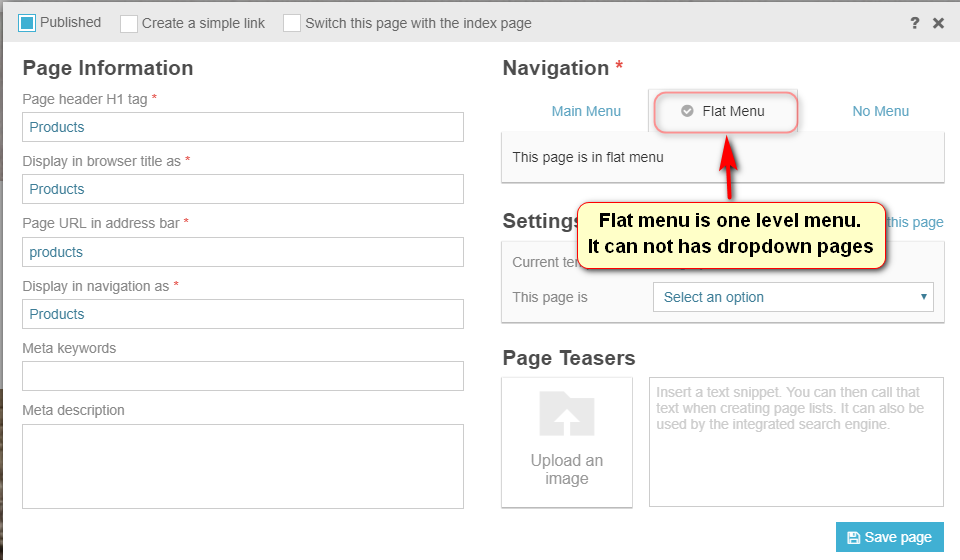Click the Save page button
This screenshot has width=960, height=560.
point(889,537)
